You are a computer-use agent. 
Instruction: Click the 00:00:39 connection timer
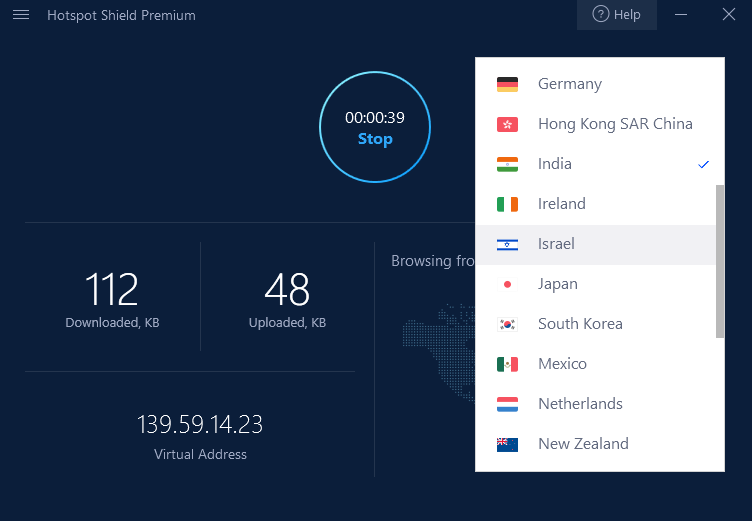pos(375,118)
